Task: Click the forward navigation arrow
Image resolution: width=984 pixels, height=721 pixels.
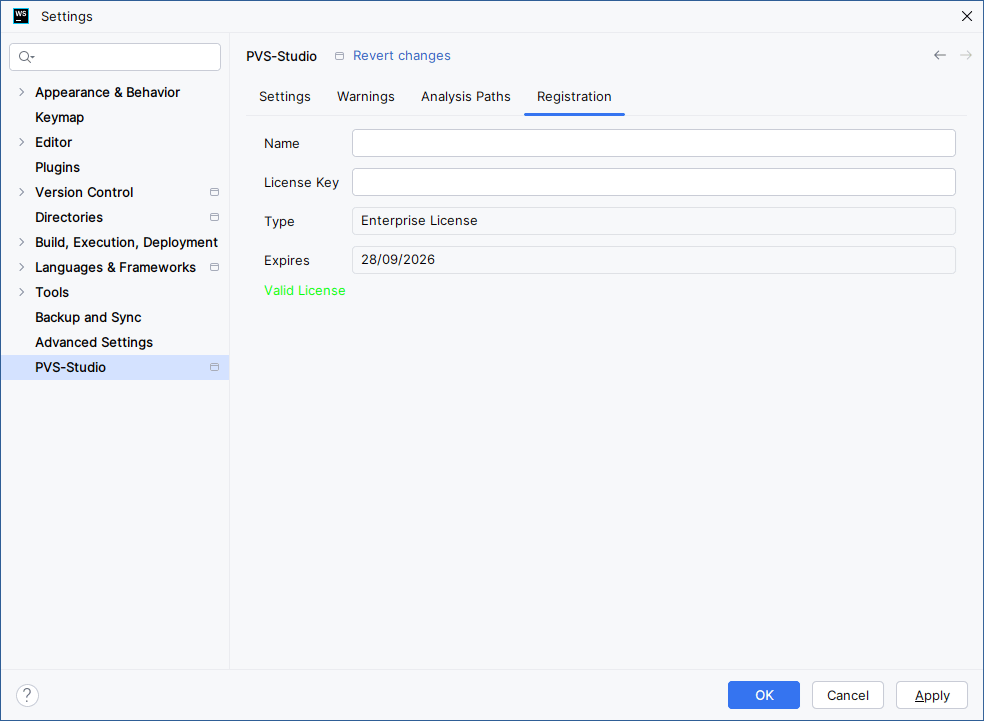Action: [965, 55]
